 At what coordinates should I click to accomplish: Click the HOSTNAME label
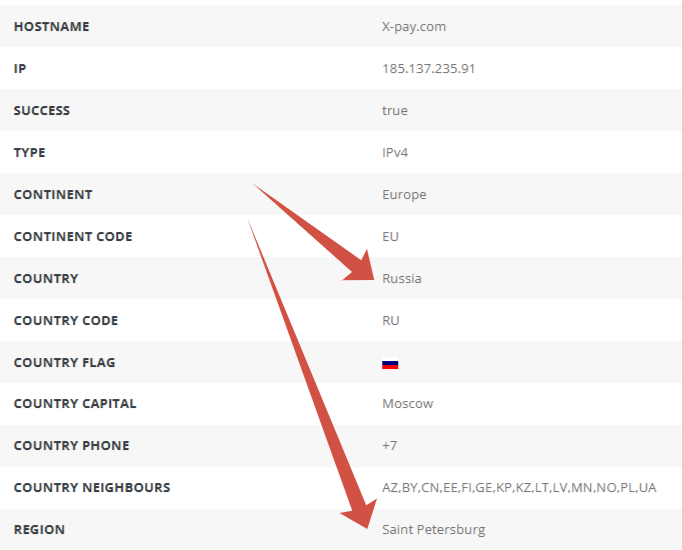(51, 27)
